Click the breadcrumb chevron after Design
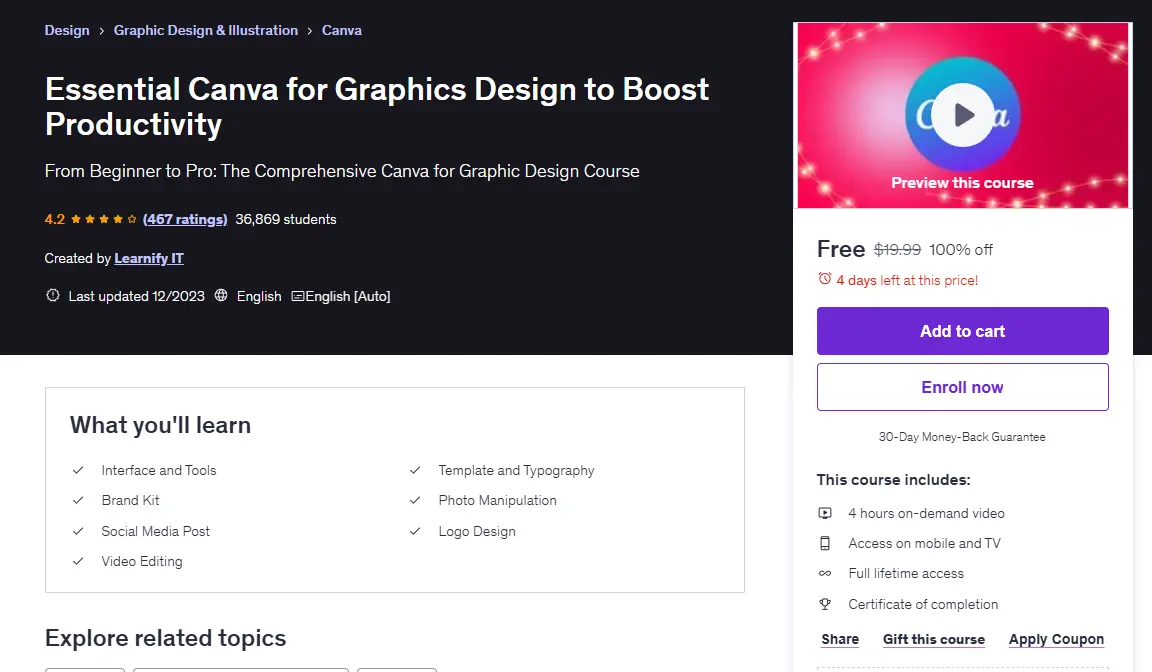 (101, 31)
